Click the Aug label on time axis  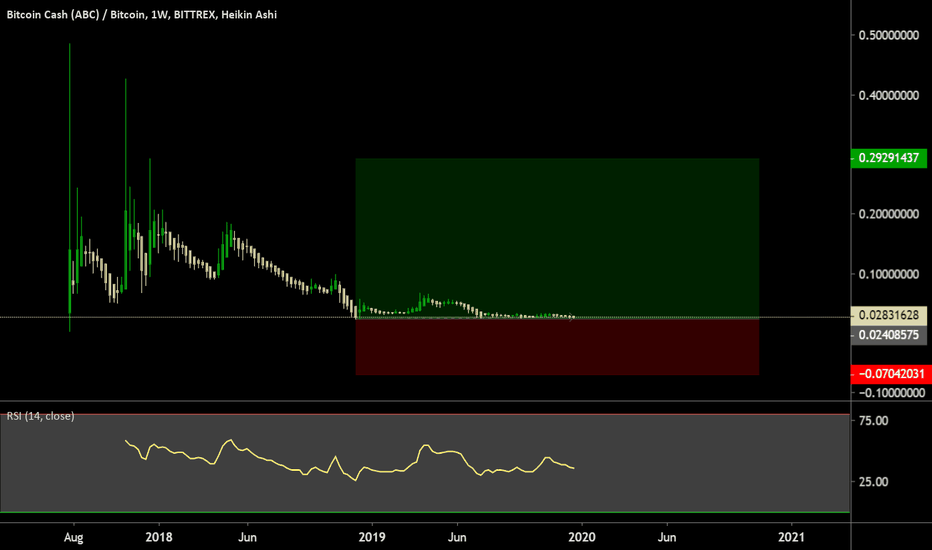pos(74,538)
